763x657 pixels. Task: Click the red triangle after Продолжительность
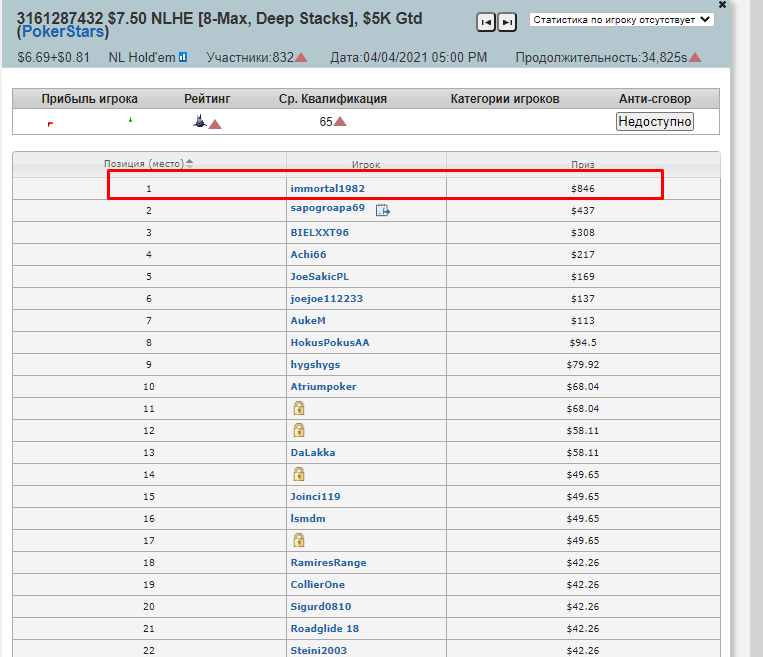(x=695, y=57)
